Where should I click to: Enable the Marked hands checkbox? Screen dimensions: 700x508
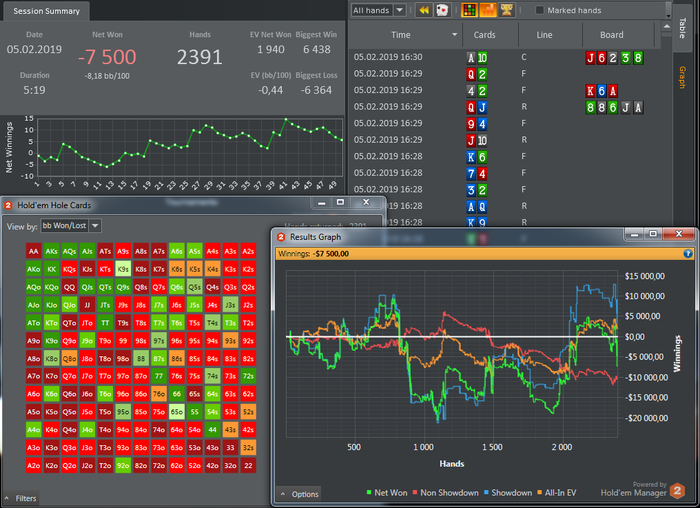pyautogui.click(x=540, y=10)
